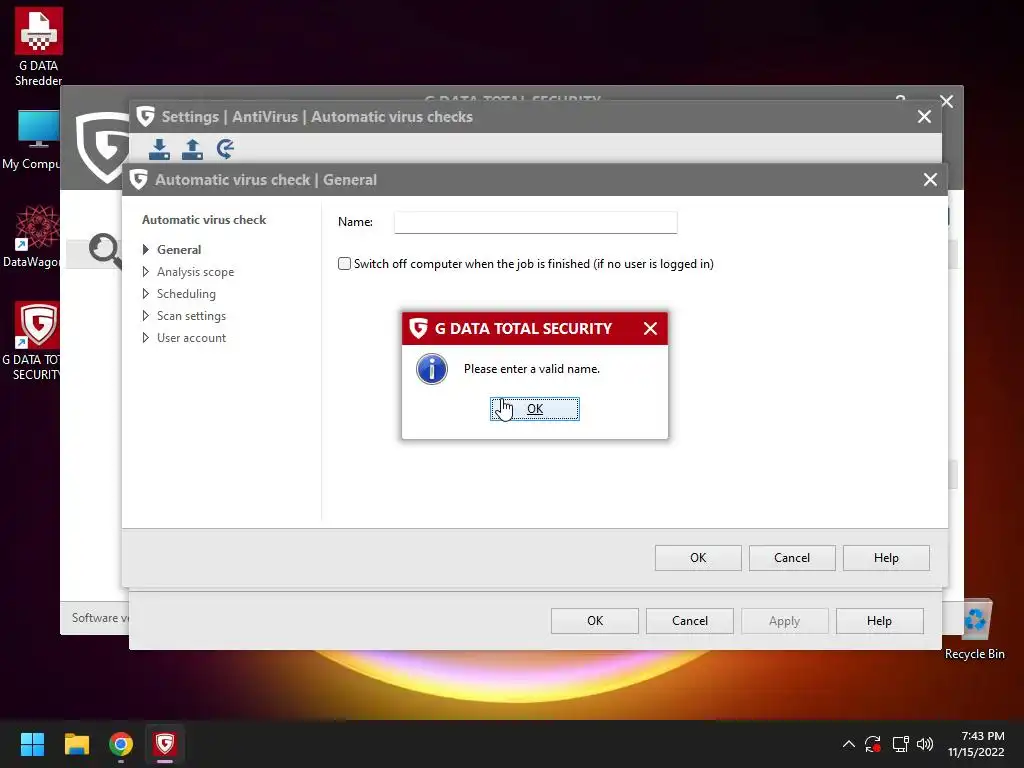Select General in the Automatic virus check tree

point(179,249)
